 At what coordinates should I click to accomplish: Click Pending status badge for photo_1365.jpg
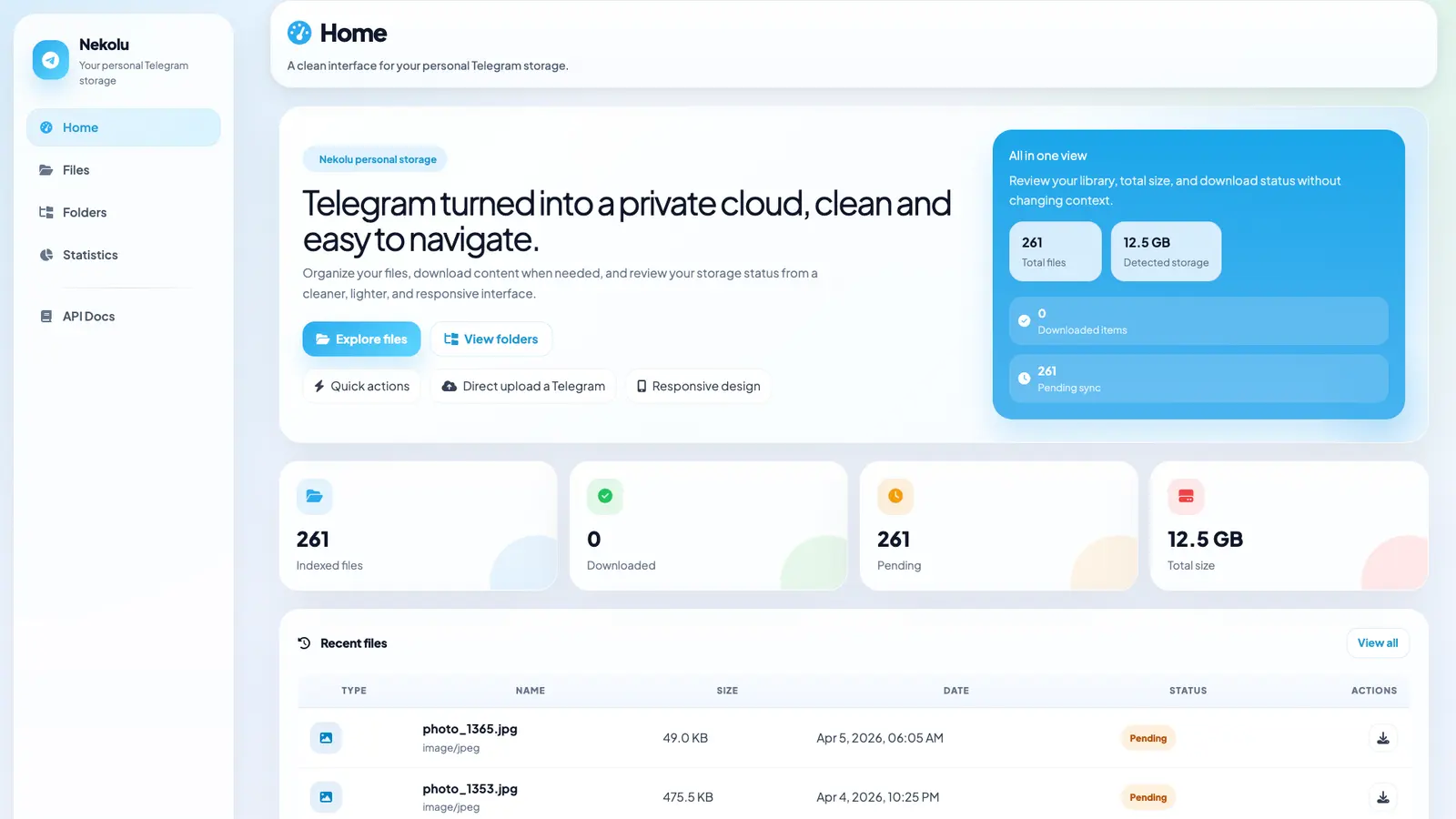point(1148,738)
